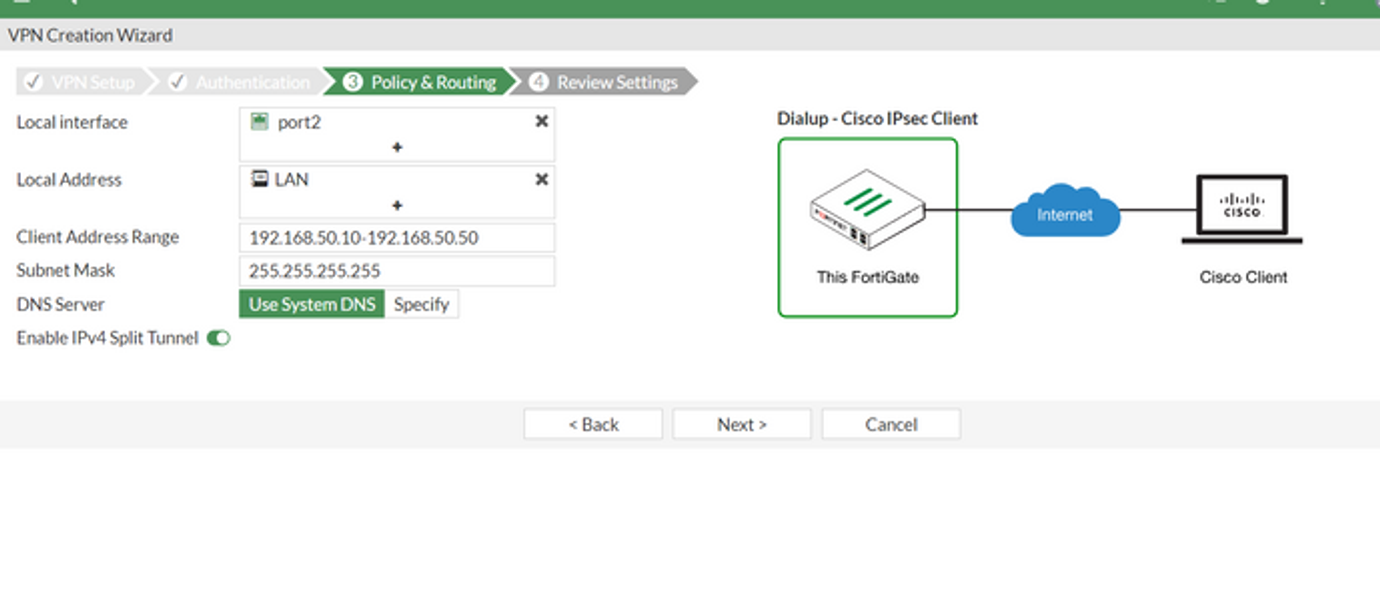Open the Authentication wizard step
Image resolution: width=1380 pixels, height=589 pixels.
coord(241,82)
